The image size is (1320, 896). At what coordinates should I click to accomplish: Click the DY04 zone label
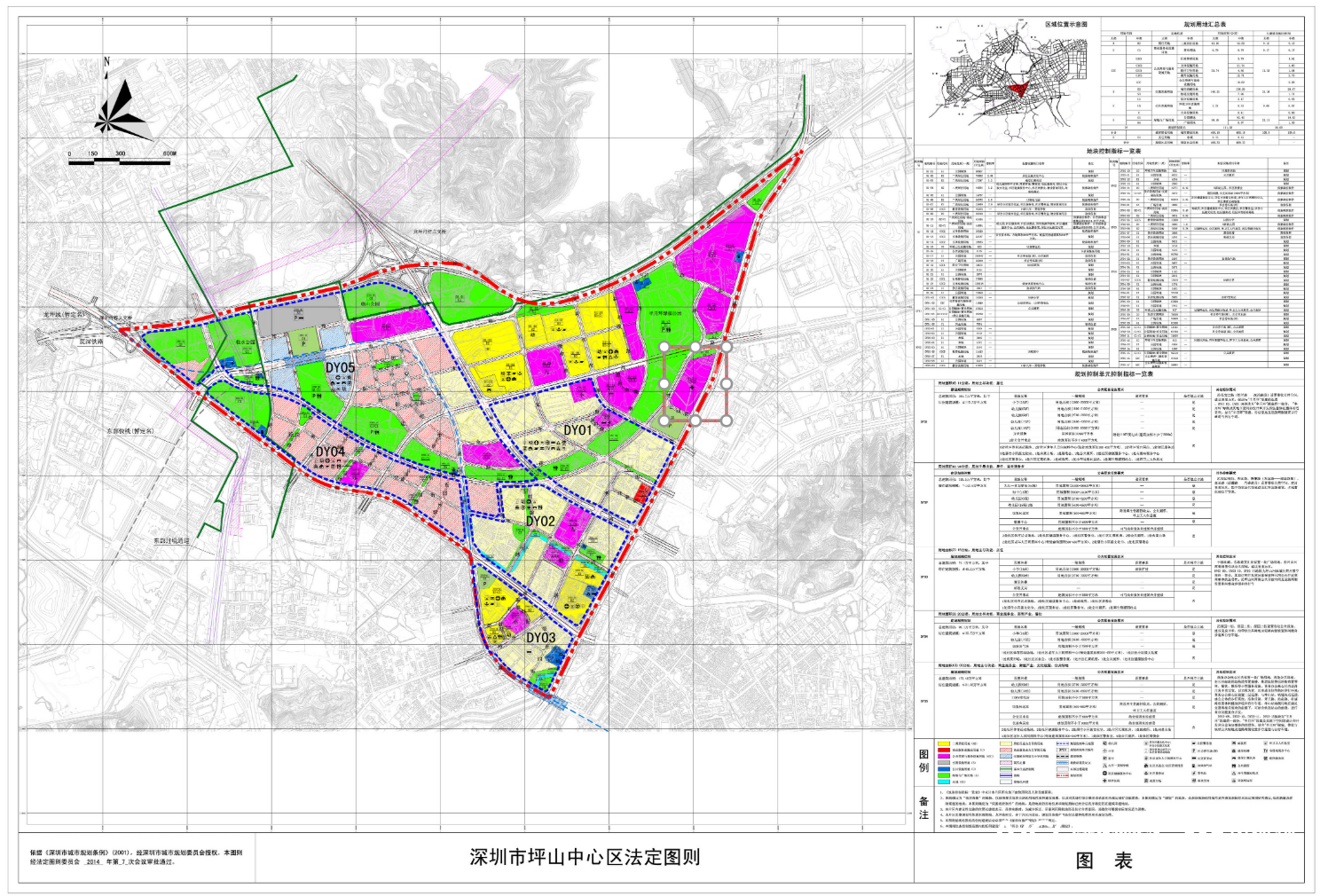[x=330, y=452]
